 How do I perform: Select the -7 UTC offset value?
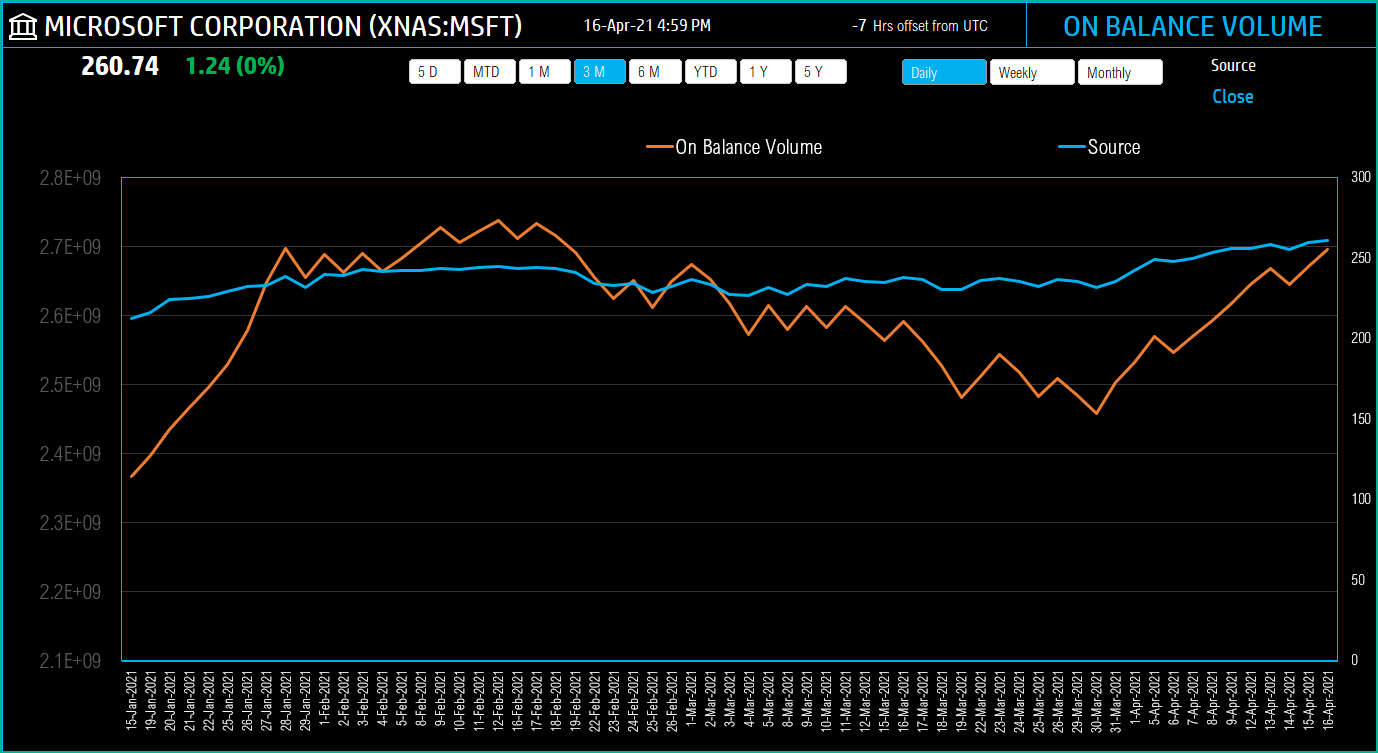point(859,26)
